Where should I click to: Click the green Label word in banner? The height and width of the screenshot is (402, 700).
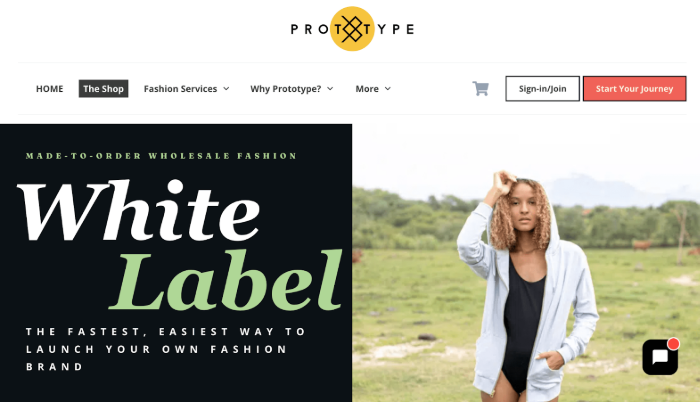pos(226,280)
